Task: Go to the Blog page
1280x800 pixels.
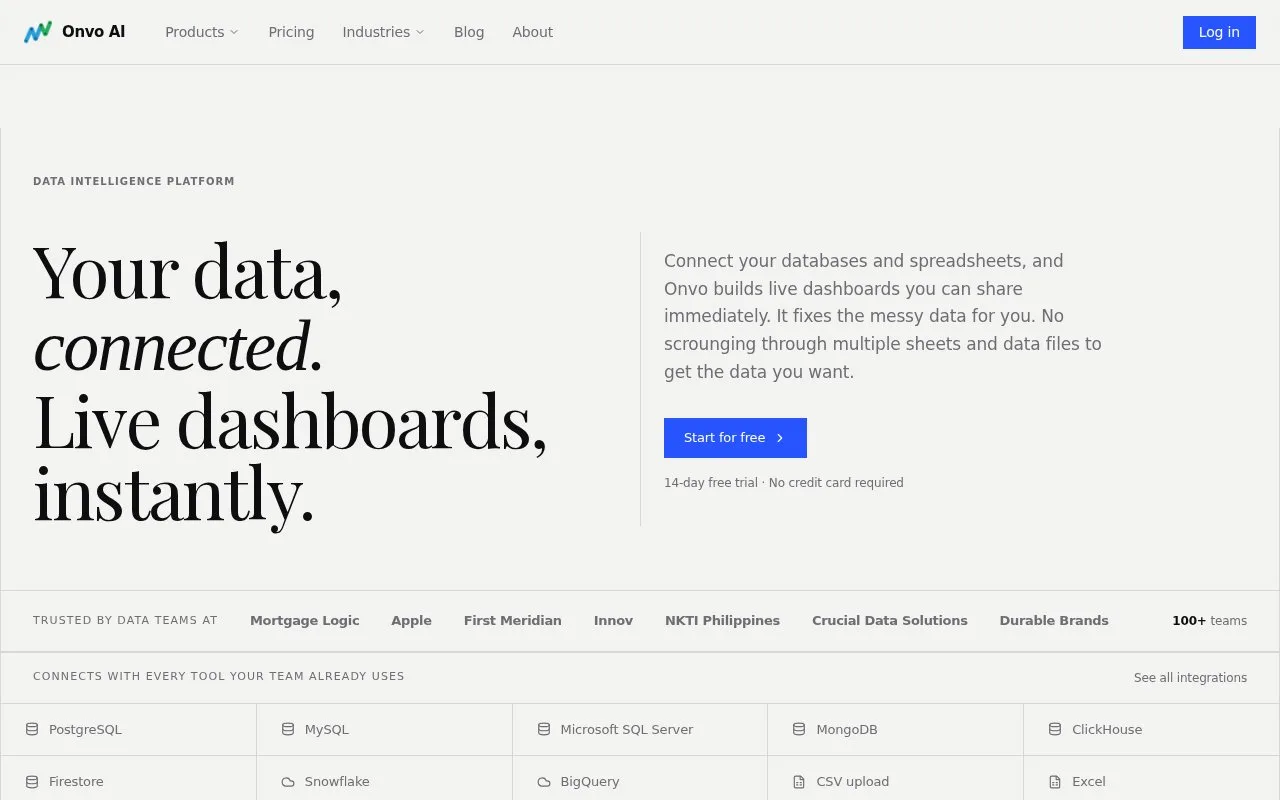Action: pyautogui.click(x=469, y=32)
